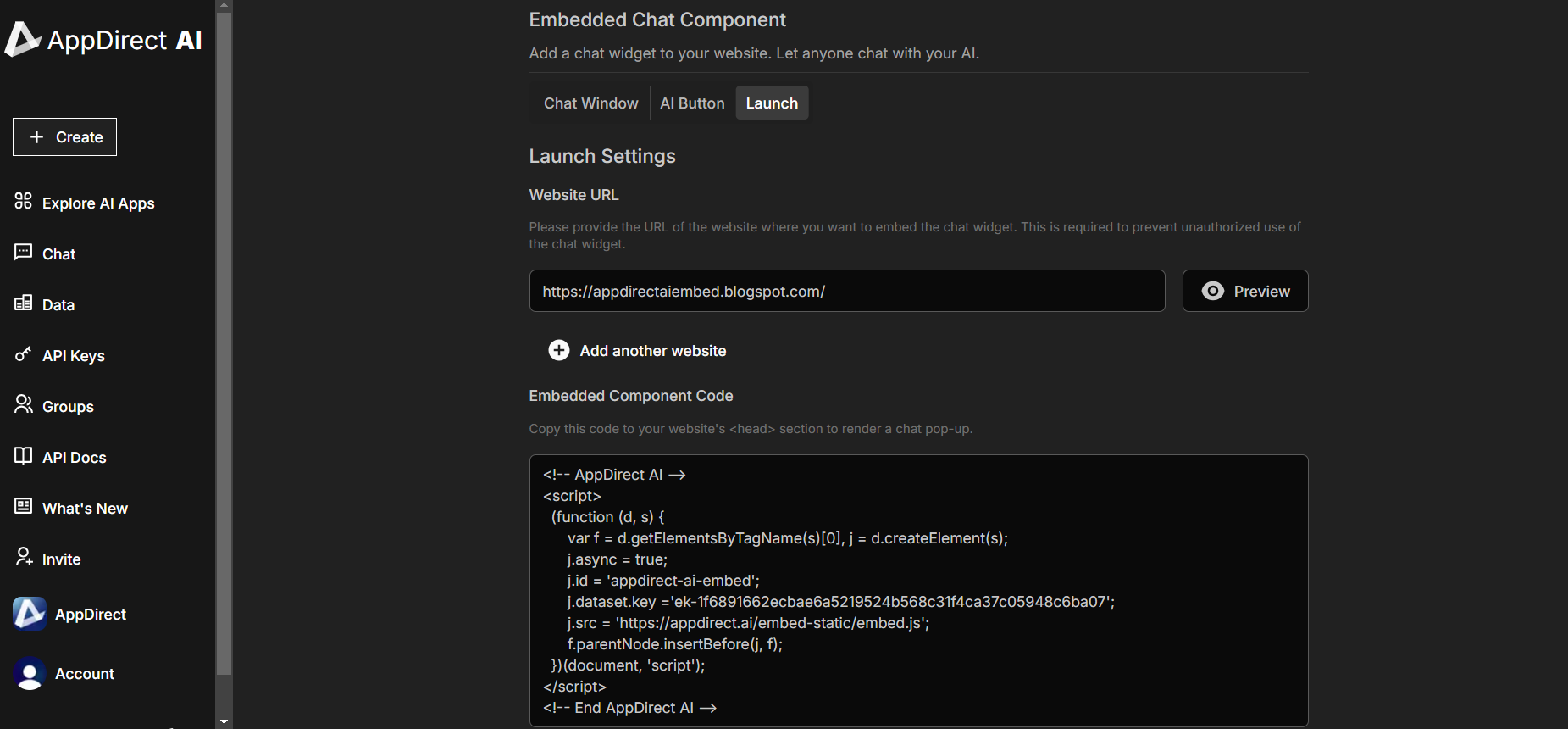Screen dimensions: 1568x729
Task: Click the j.dataset.key line in code
Action: pyautogui.click(x=841, y=602)
